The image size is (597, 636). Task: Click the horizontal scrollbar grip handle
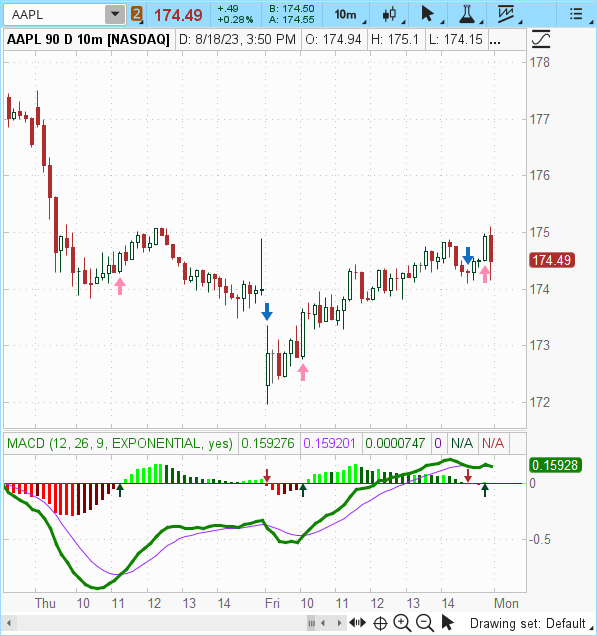pos(311,623)
